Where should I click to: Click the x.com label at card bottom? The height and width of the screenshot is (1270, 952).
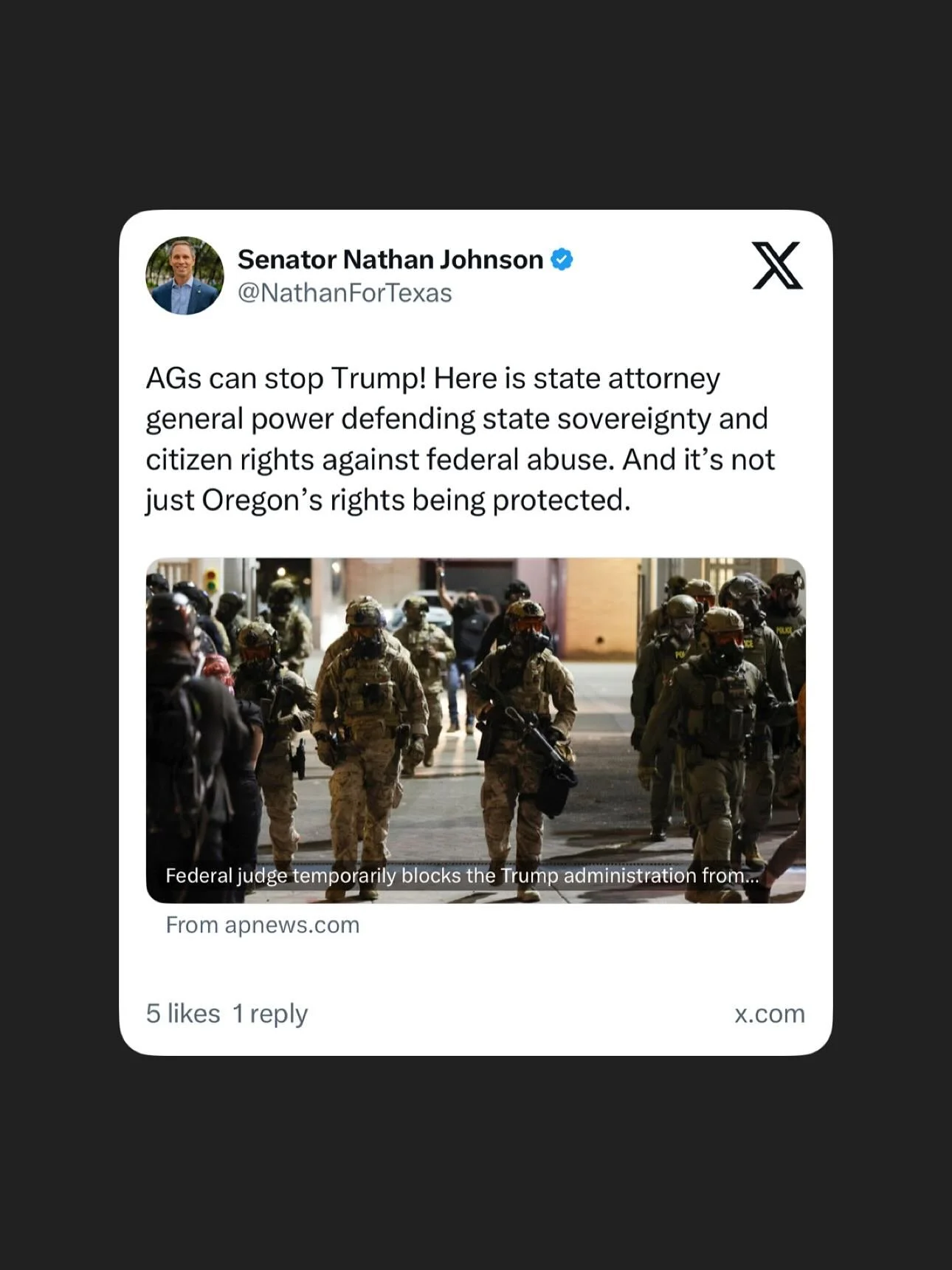pos(770,1014)
